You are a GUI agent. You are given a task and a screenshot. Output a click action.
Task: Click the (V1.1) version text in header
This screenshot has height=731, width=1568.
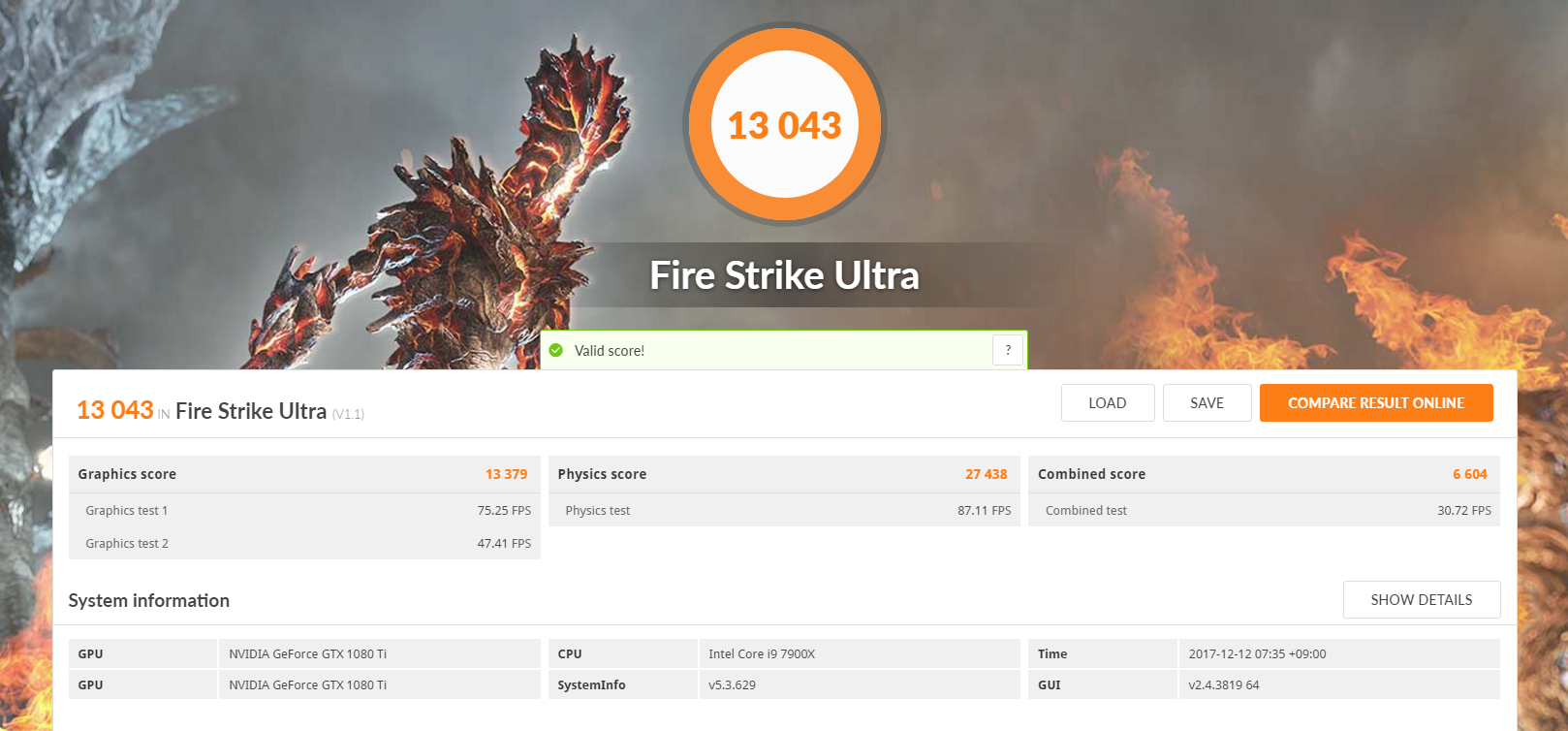(x=348, y=414)
